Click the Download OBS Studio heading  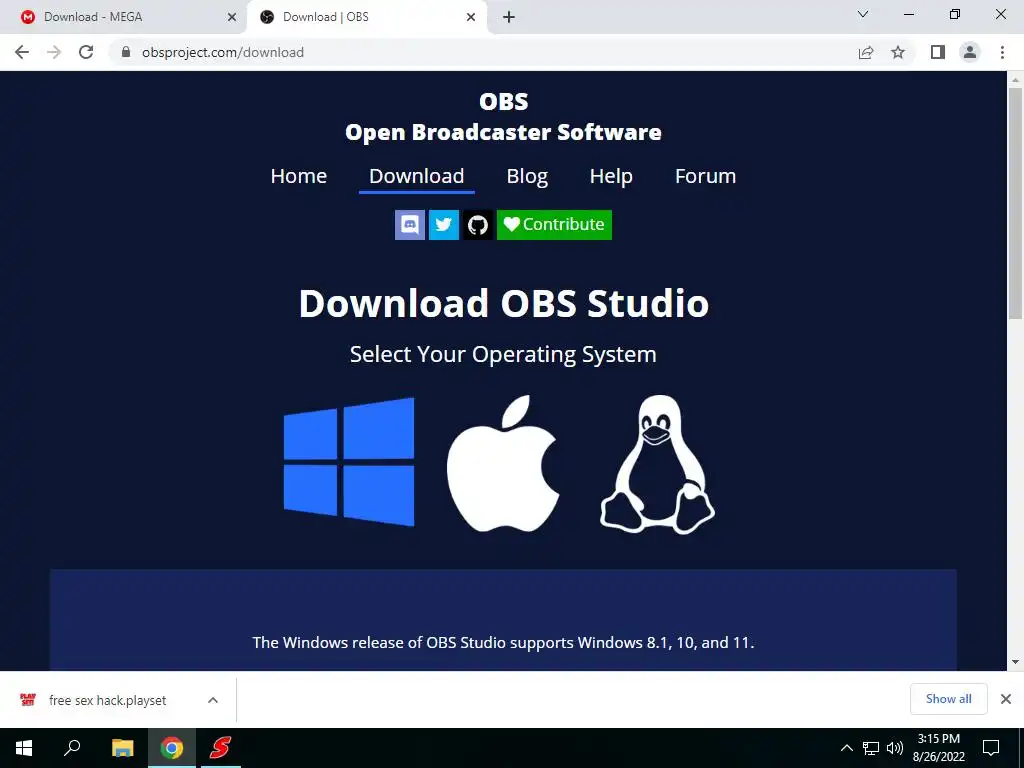(x=504, y=304)
